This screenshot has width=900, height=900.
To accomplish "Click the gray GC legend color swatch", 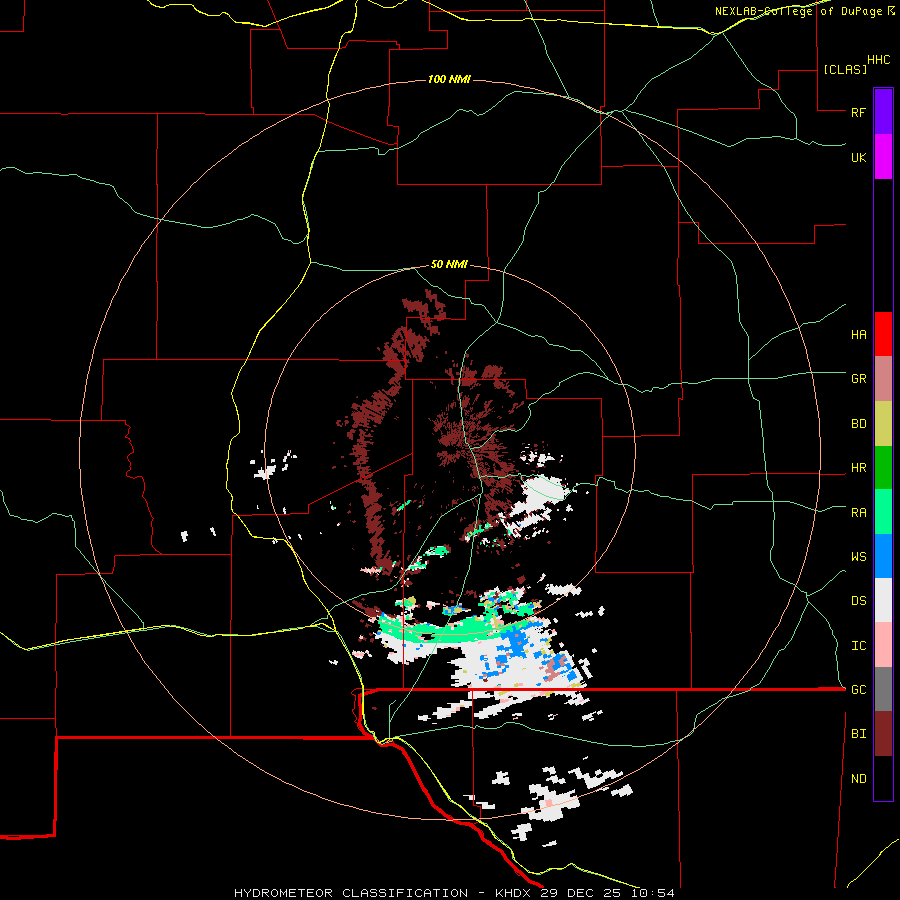I will (883, 689).
